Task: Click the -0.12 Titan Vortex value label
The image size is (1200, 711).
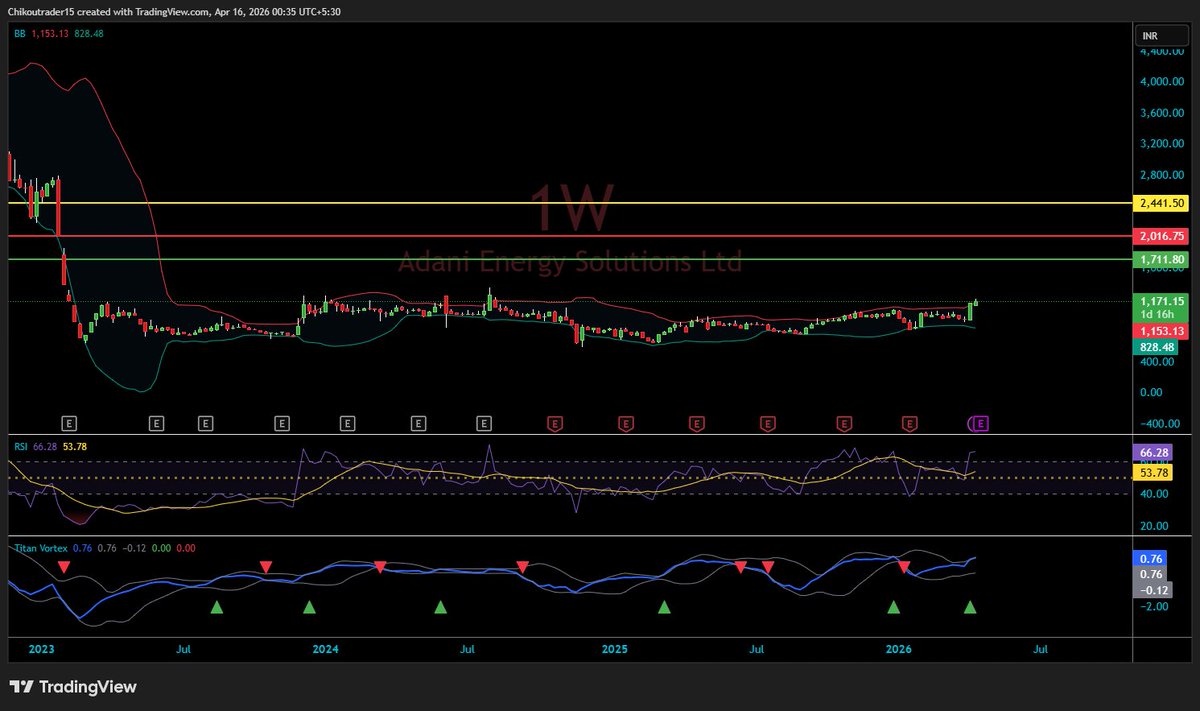Action: (1152, 590)
